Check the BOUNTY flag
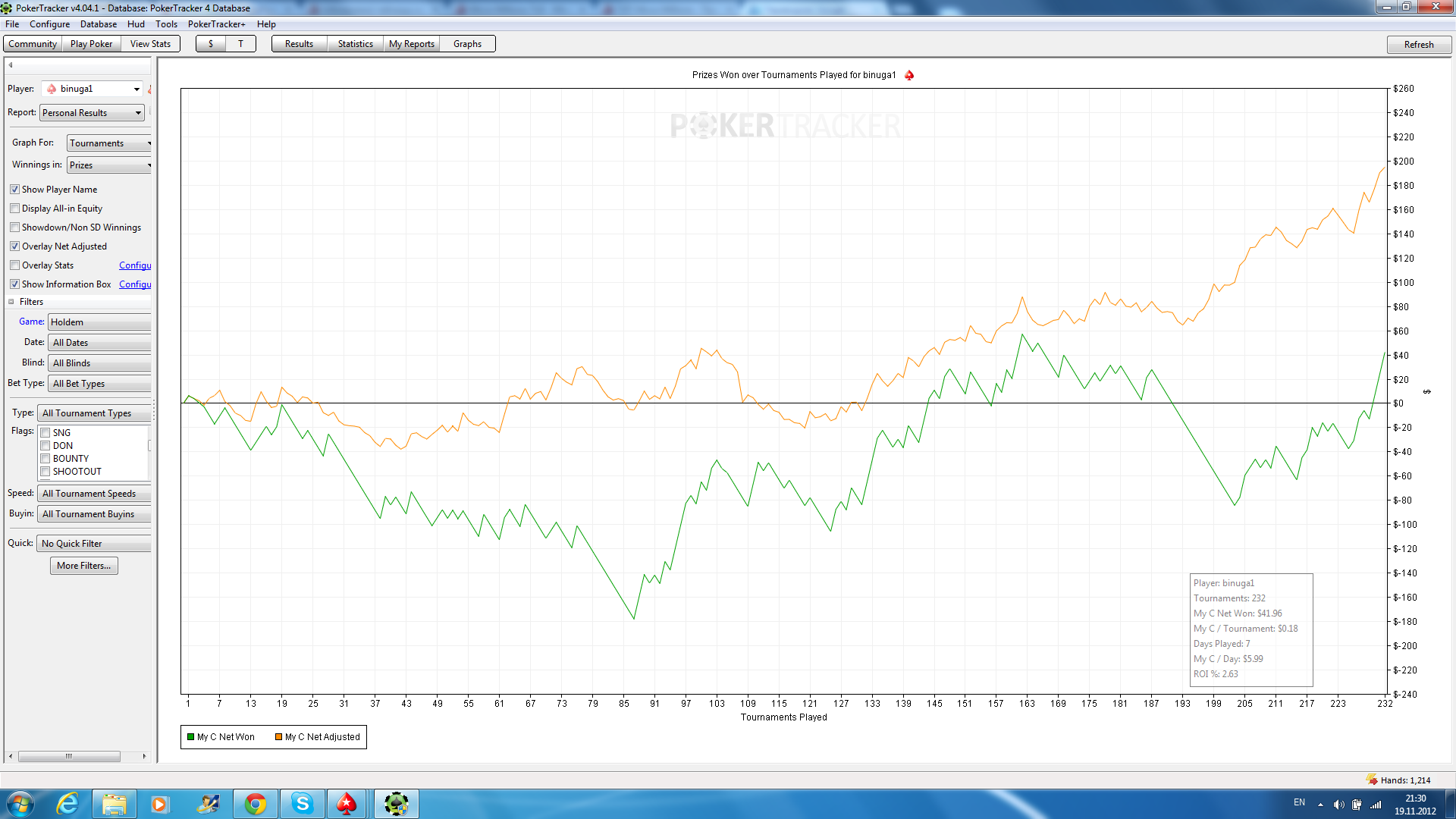 point(45,459)
